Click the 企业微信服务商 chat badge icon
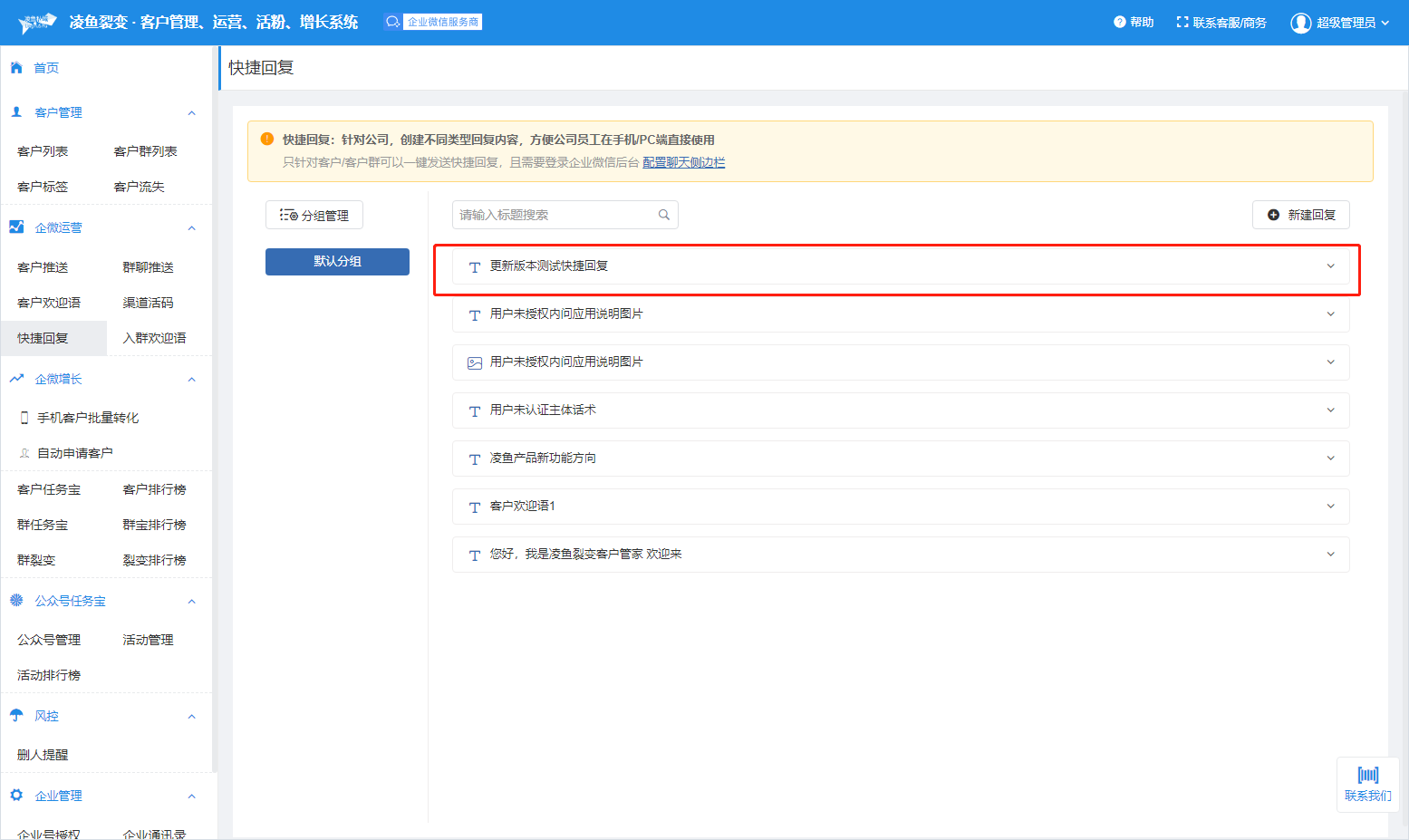Image resolution: width=1409 pixels, height=840 pixels. click(392, 22)
